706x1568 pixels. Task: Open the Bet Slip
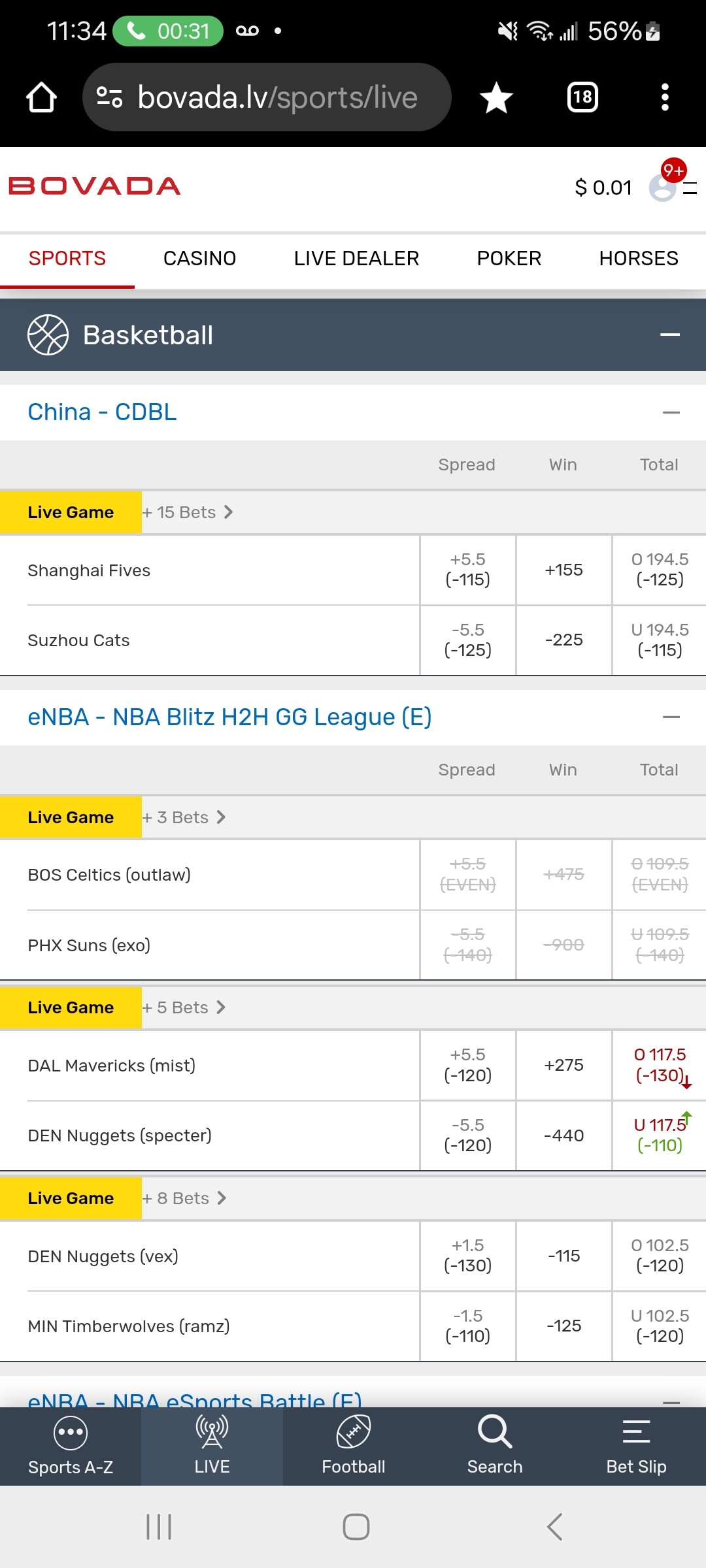click(x=636, y=1446)
